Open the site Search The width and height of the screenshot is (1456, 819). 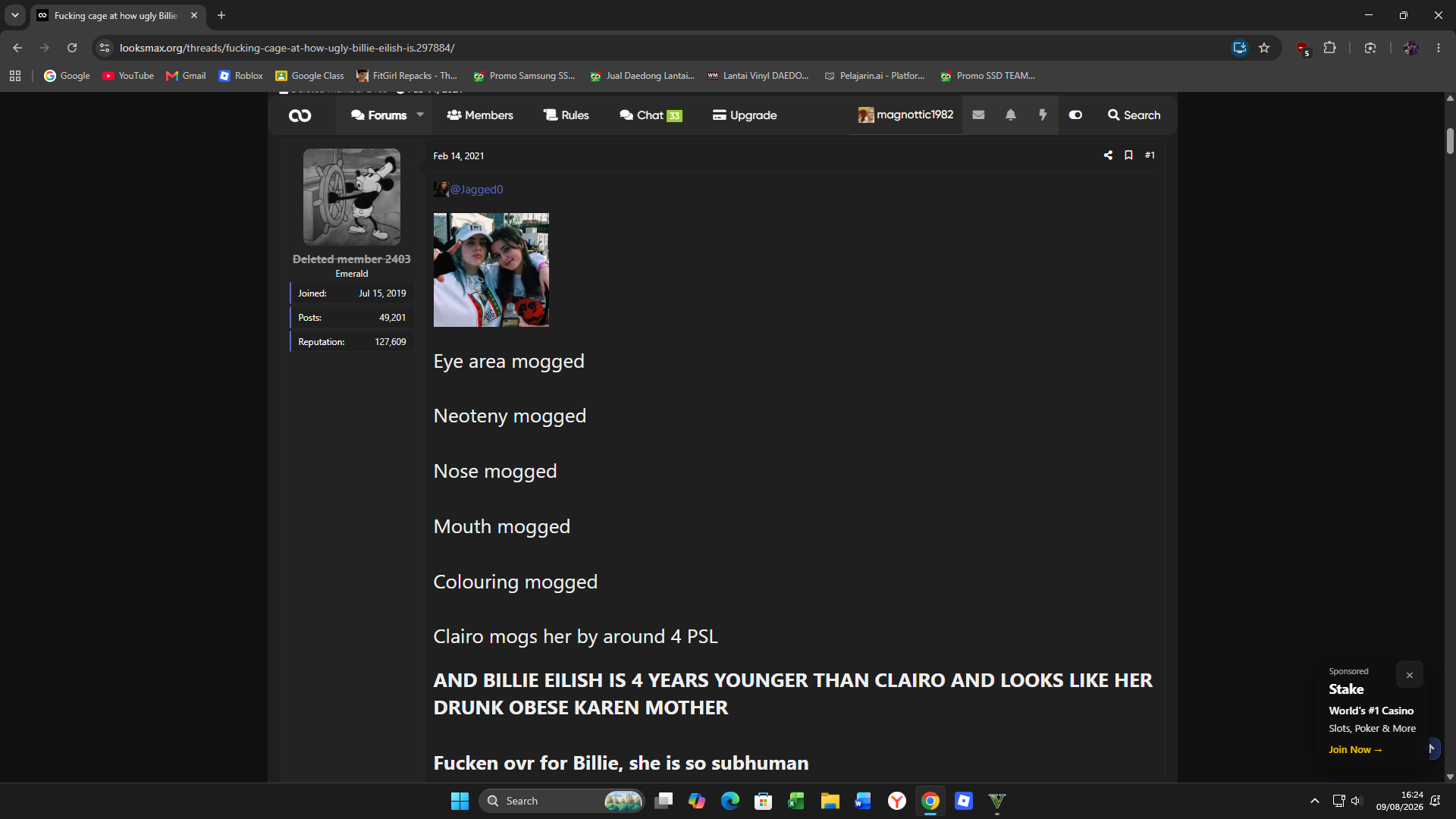[x=1134, y=115]
